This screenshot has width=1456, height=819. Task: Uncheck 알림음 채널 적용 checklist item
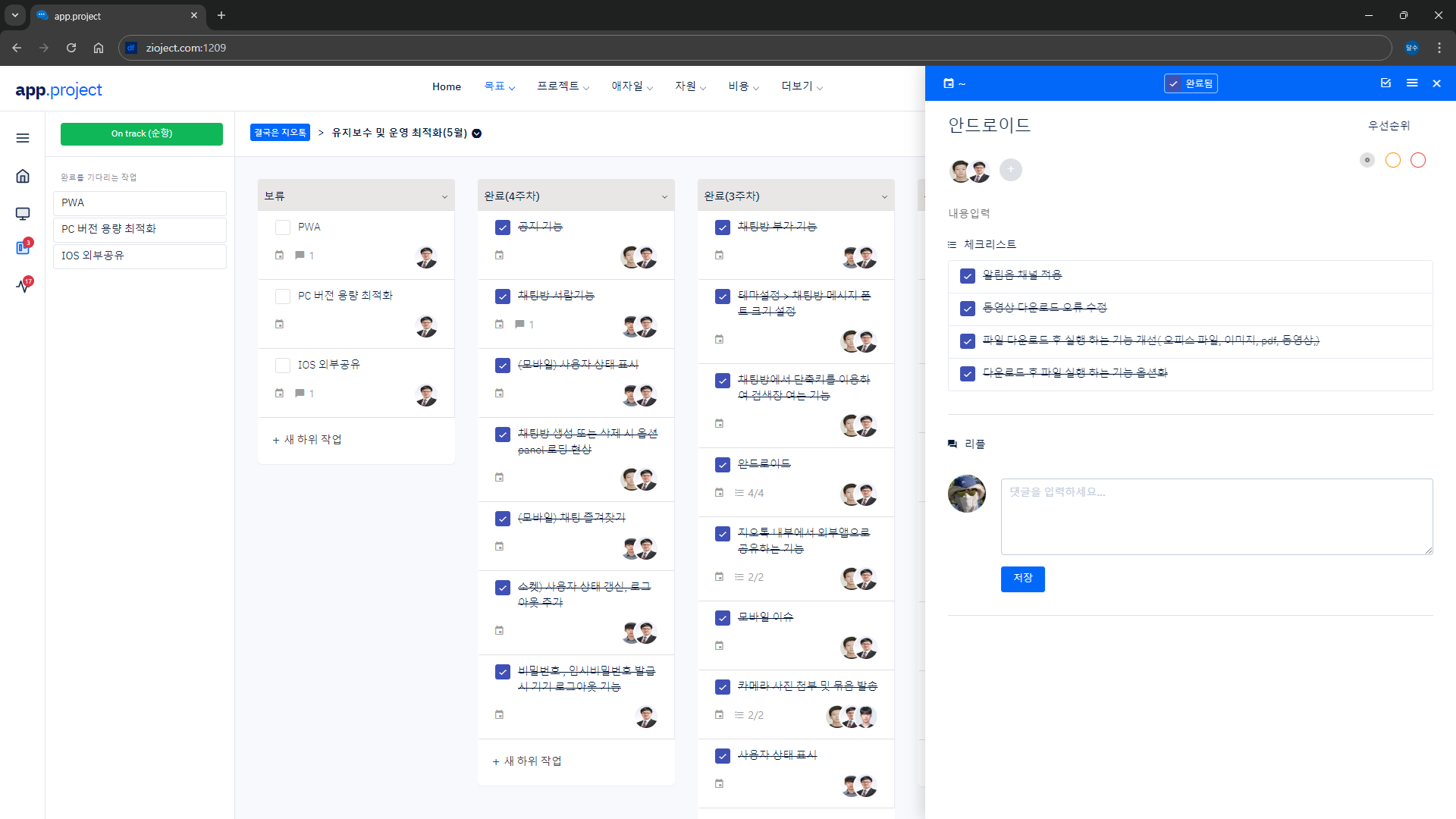point(968,276)
